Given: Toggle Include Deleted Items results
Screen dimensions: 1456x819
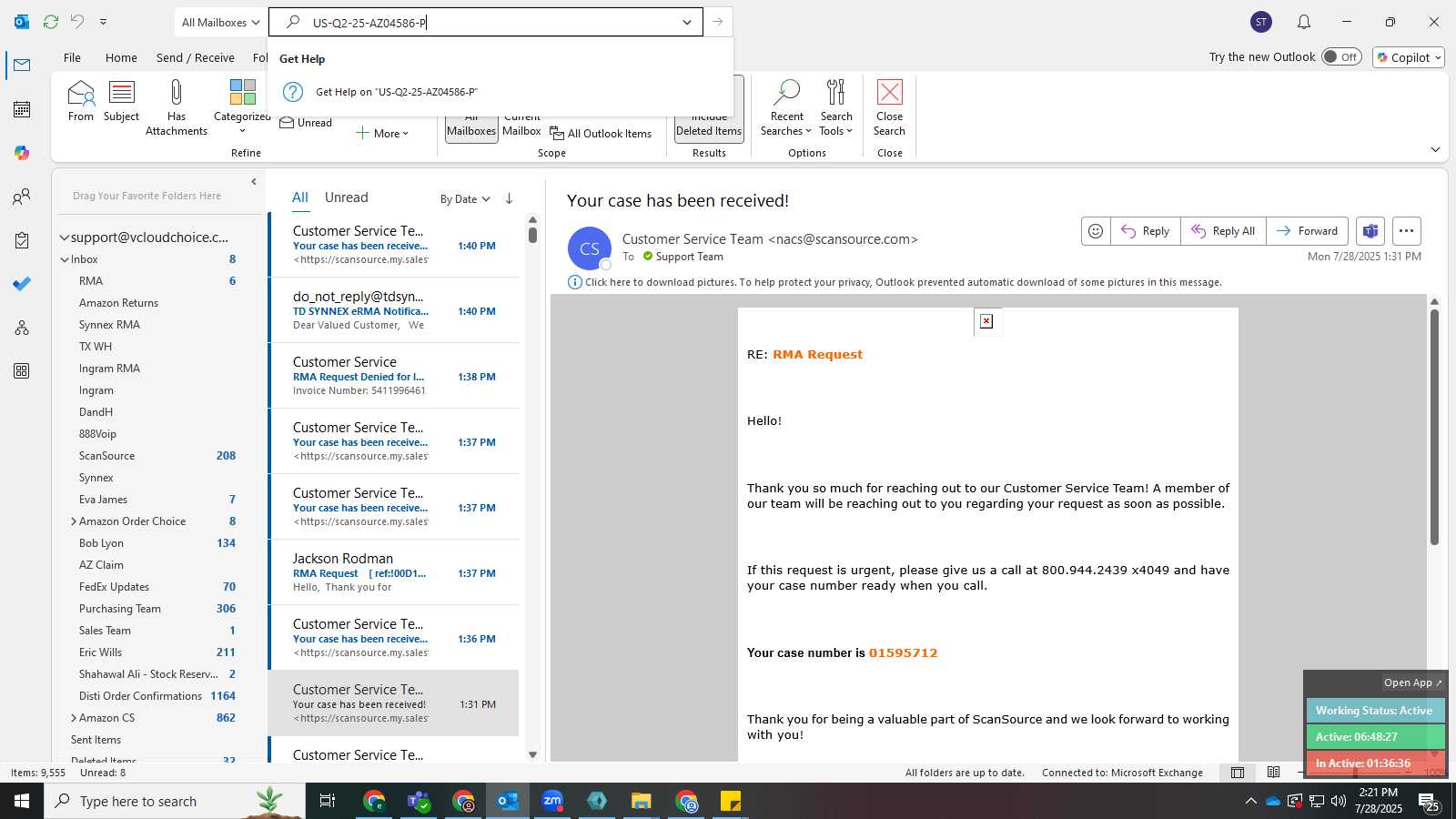Looking at the screenshot, I should 709,107.
